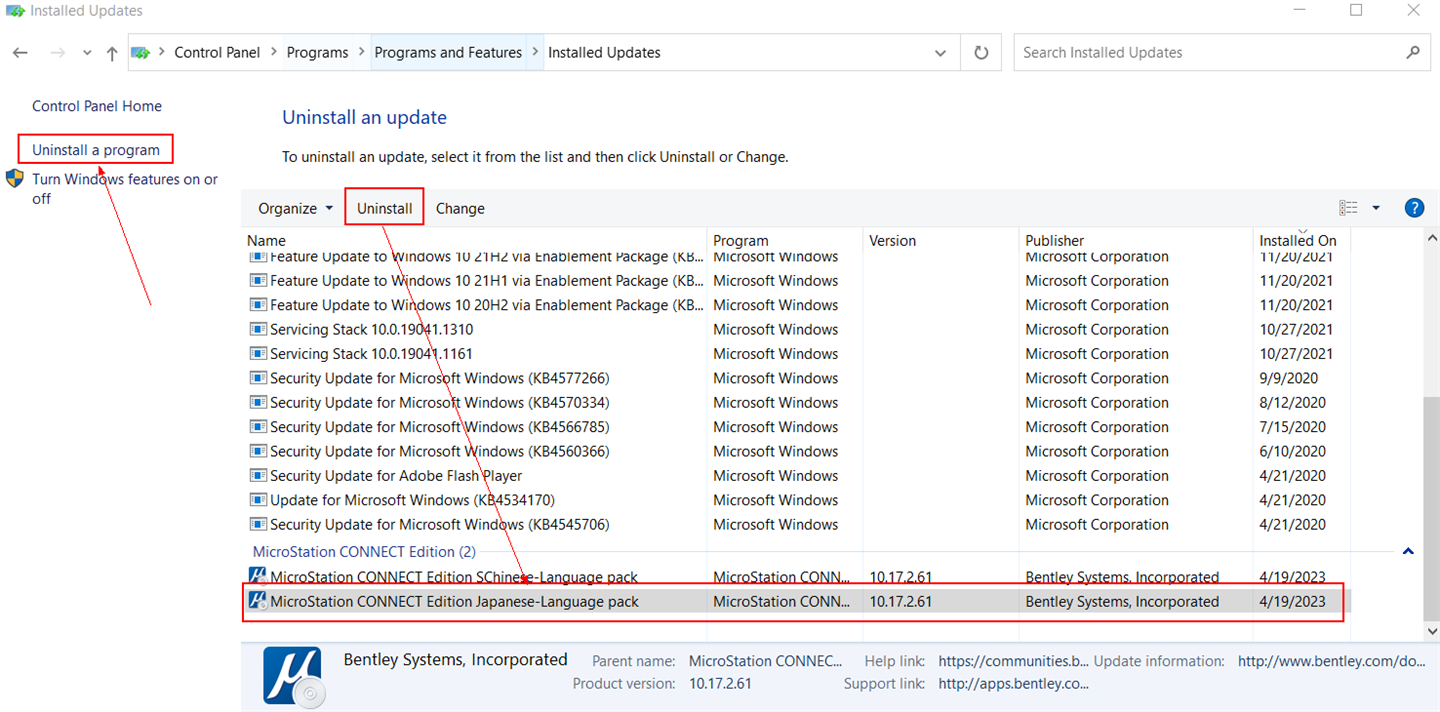Sort by the Name column header

pos(266,240)
